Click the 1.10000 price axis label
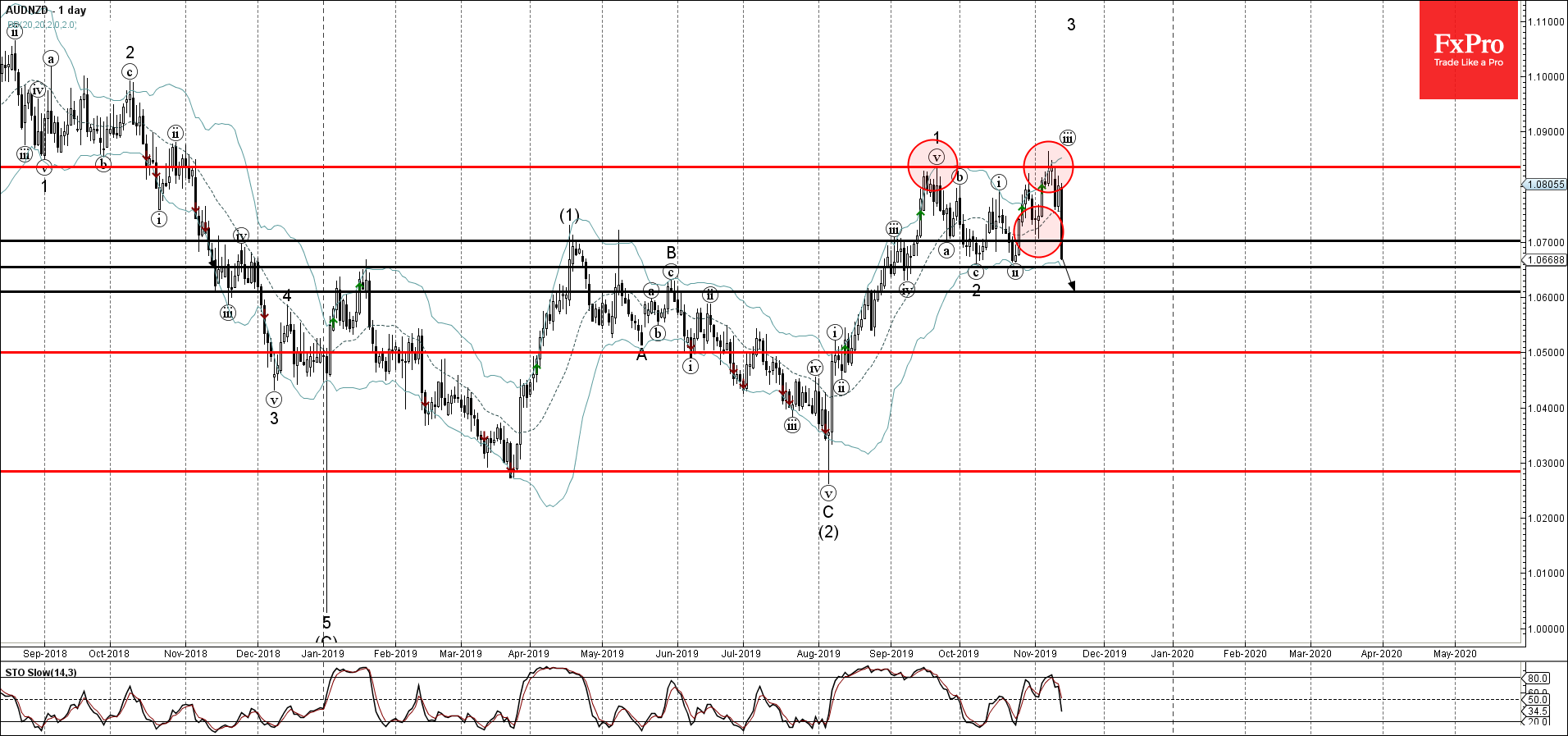 pos(1545,77)
